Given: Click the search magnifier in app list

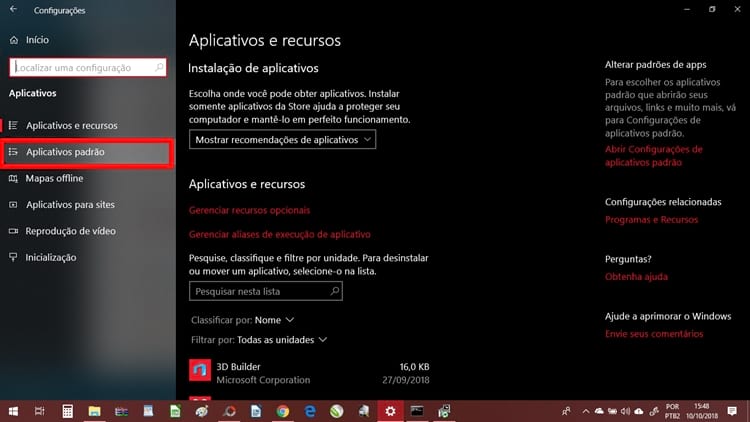Looking at the screenshot, I should click(x=334, y=292).
